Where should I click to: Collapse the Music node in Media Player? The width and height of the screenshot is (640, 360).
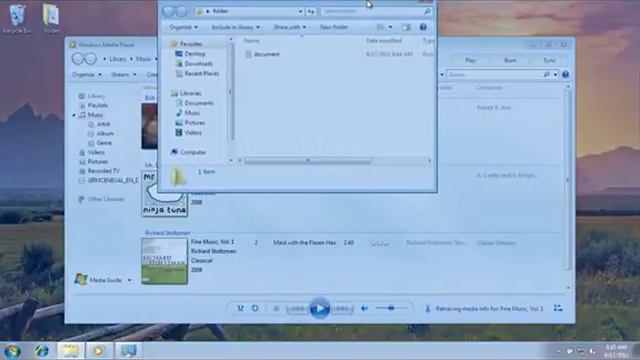pyautogui.click(x=74, y=115)
